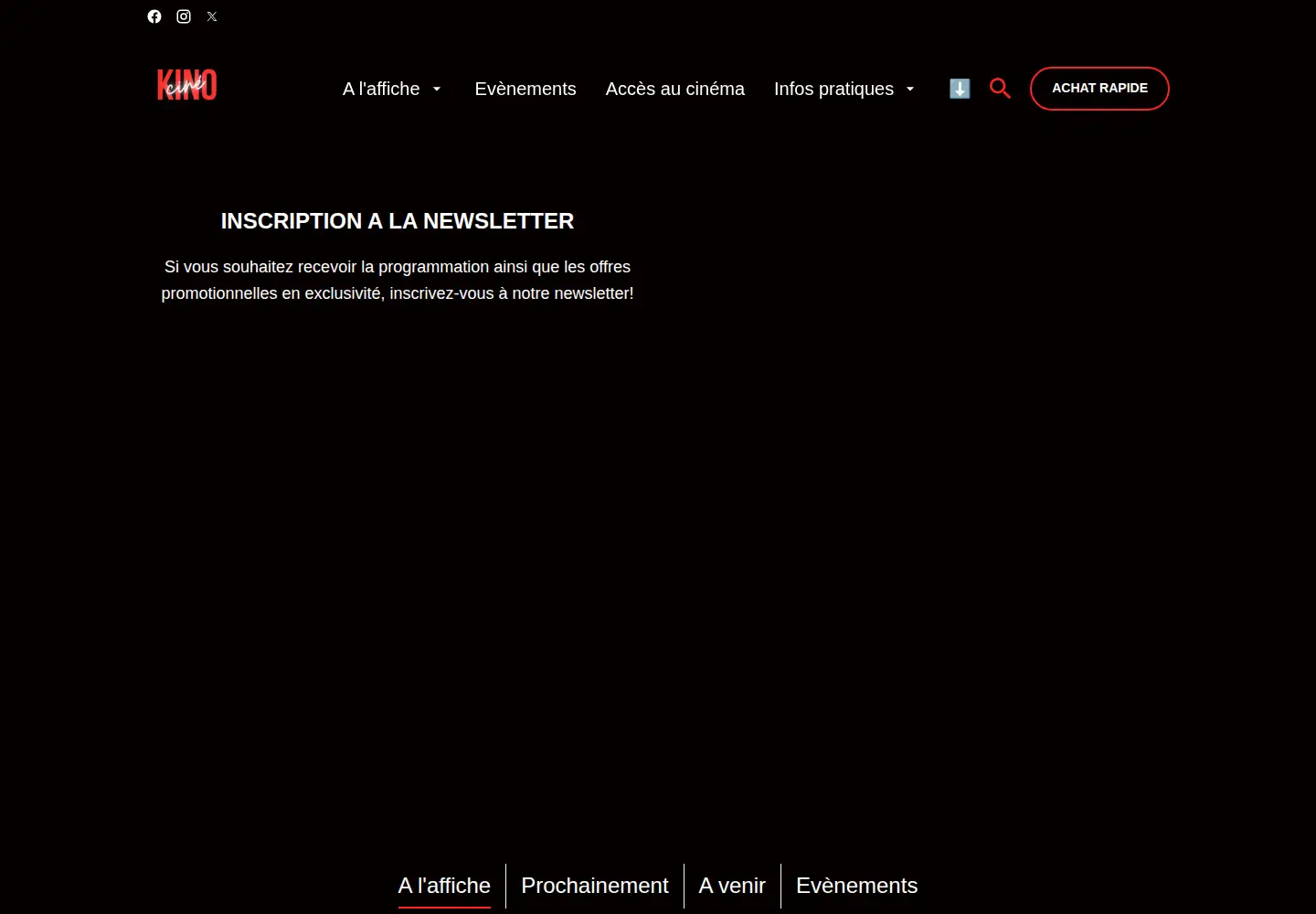Click the Kino Ciné logo
The width and height of the screenshot is (1316, 914).
(x=186, y=85)
